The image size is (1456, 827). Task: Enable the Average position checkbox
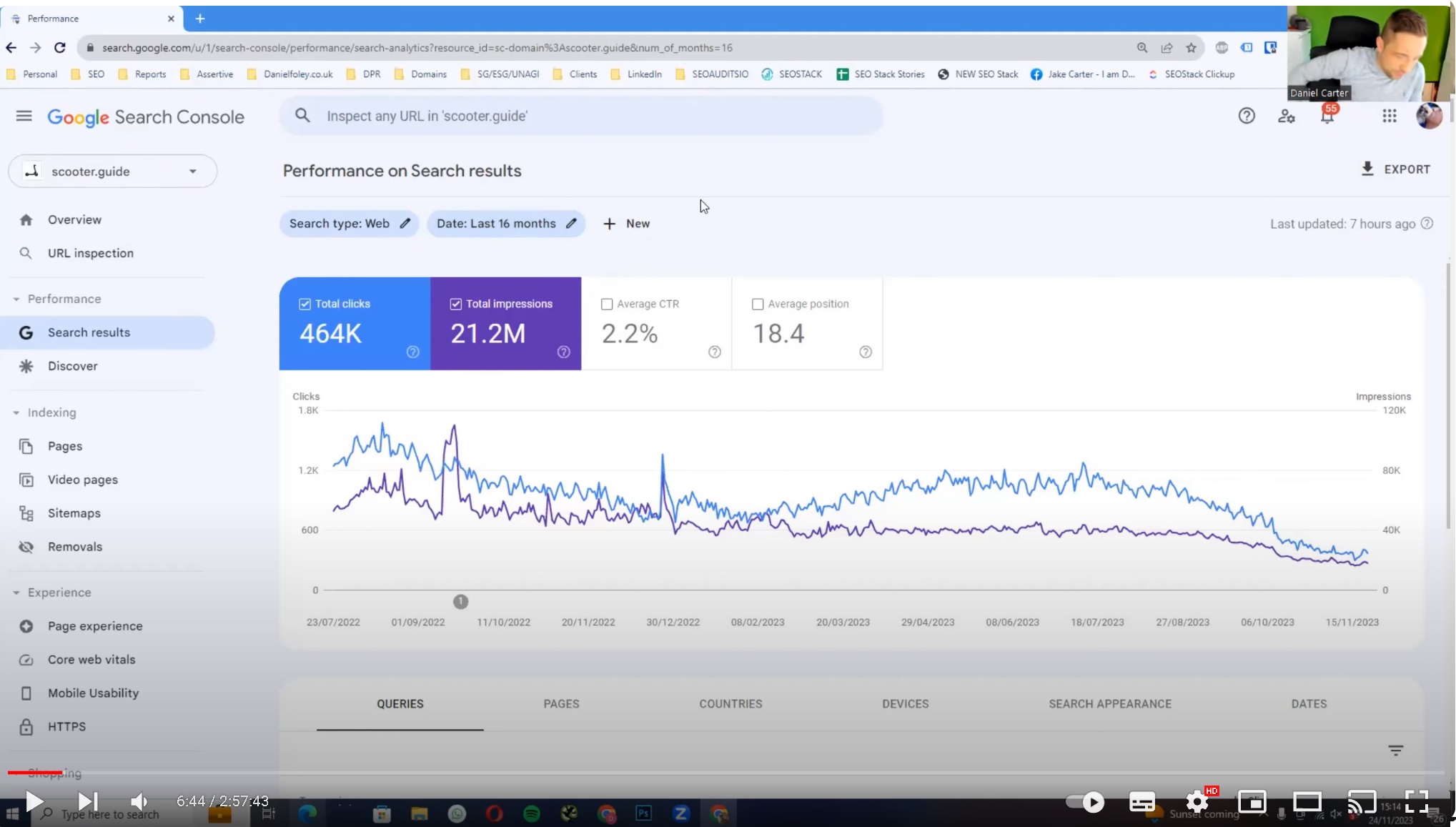[758, 304]
